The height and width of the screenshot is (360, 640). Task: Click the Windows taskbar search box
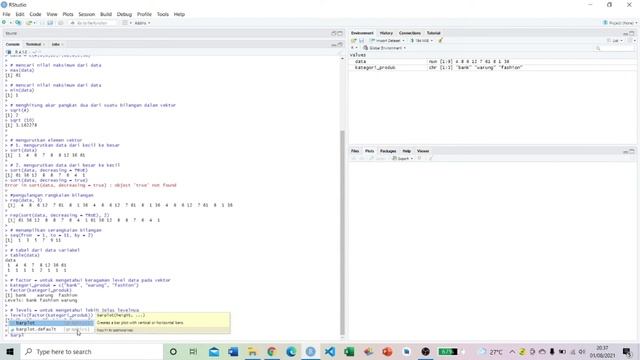pos(91,351)
